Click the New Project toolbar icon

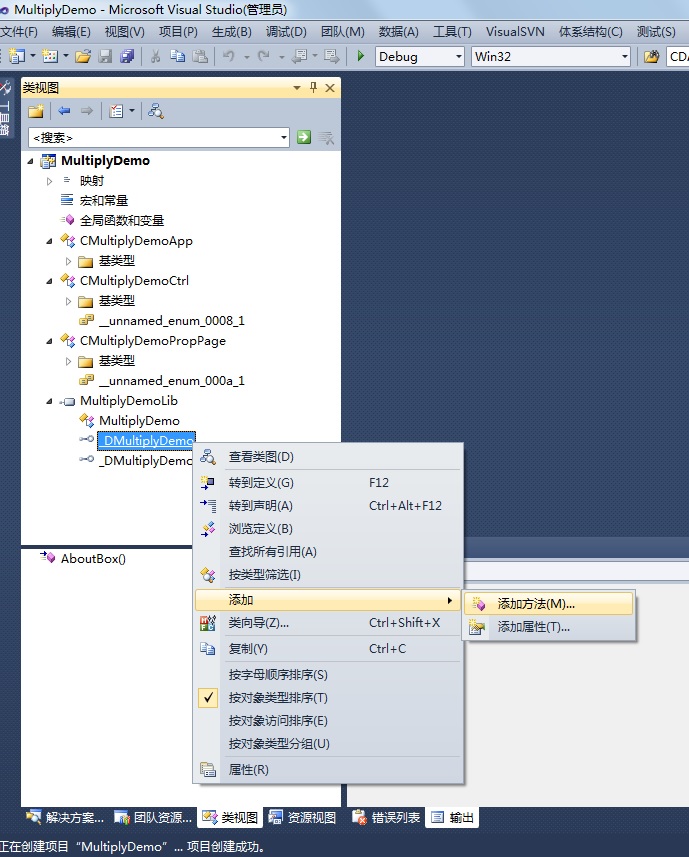coord(17,56)
